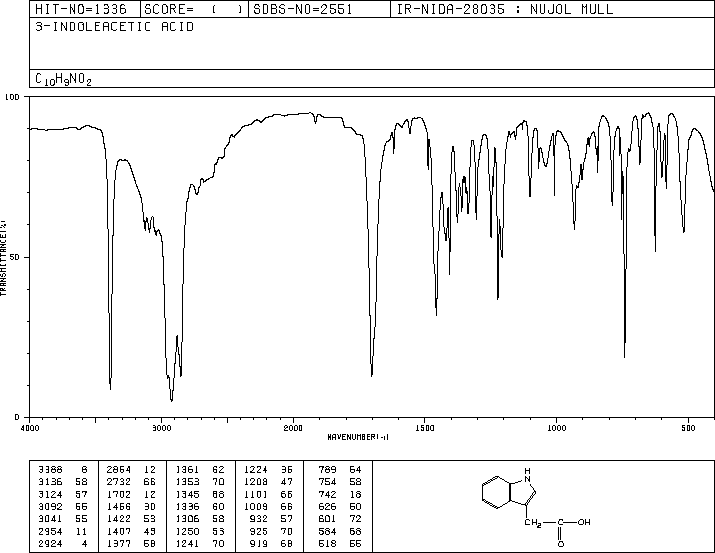715x553 pixels.
Task: Click the 1336 entry in the peak table
Action: (x=200, y=506)
